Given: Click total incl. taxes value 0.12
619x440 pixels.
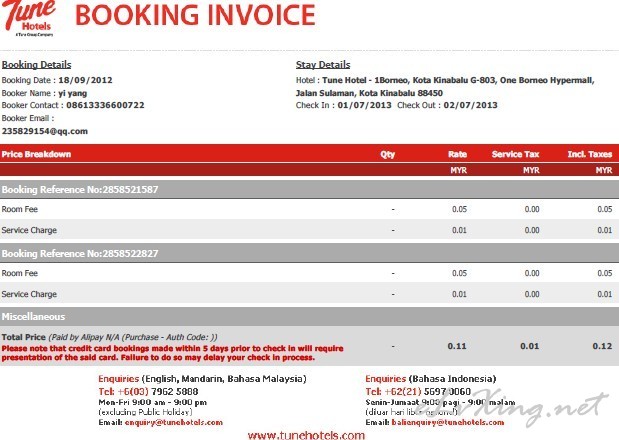Looking at the screenshot, I should point(602,346).
